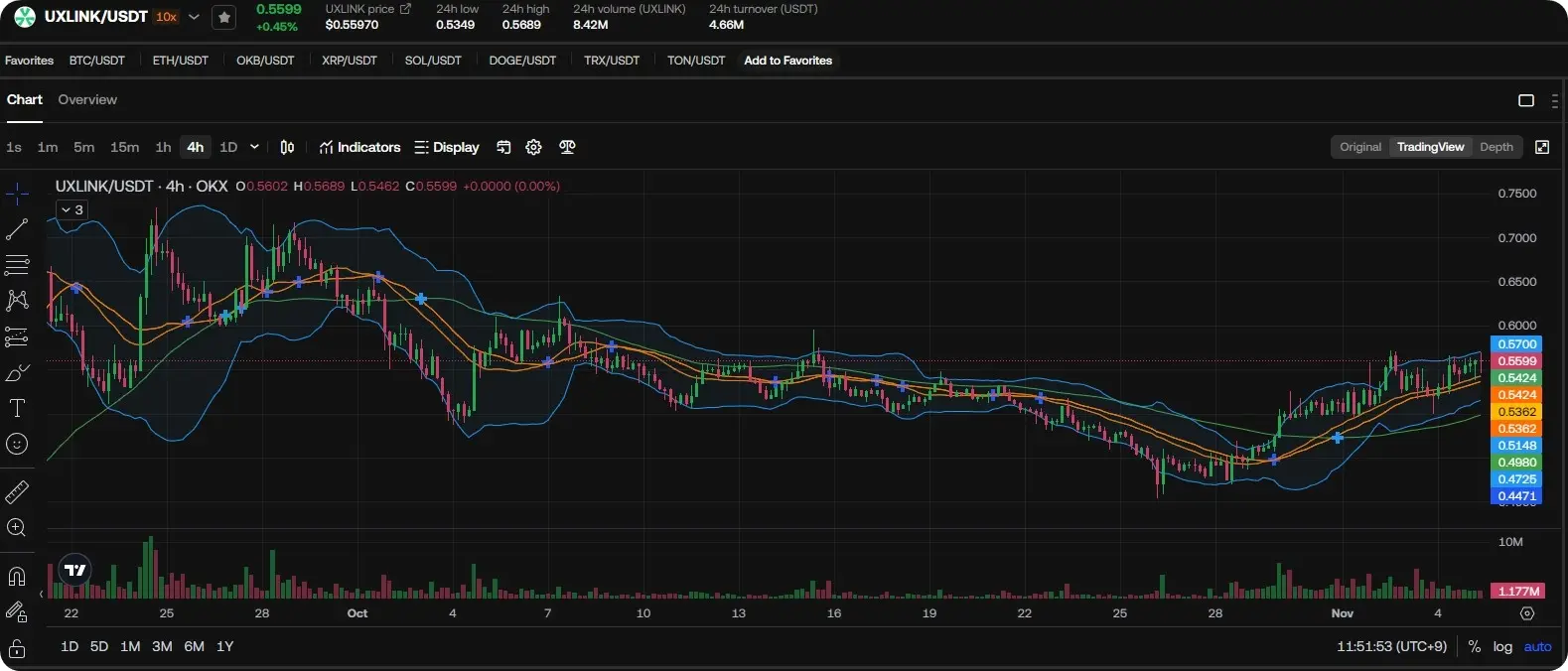Toggle auto scale
The image size is (1568, 671).
[1537, 646]
